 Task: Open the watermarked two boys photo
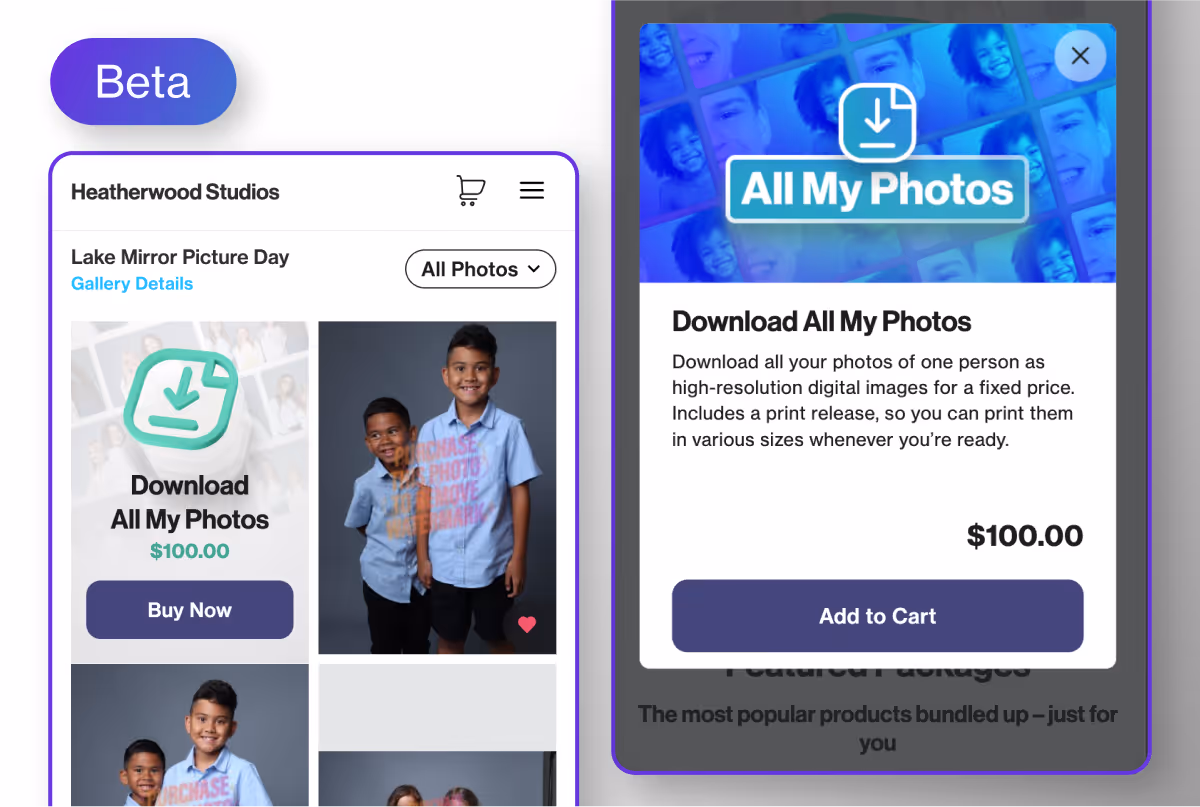437,487
